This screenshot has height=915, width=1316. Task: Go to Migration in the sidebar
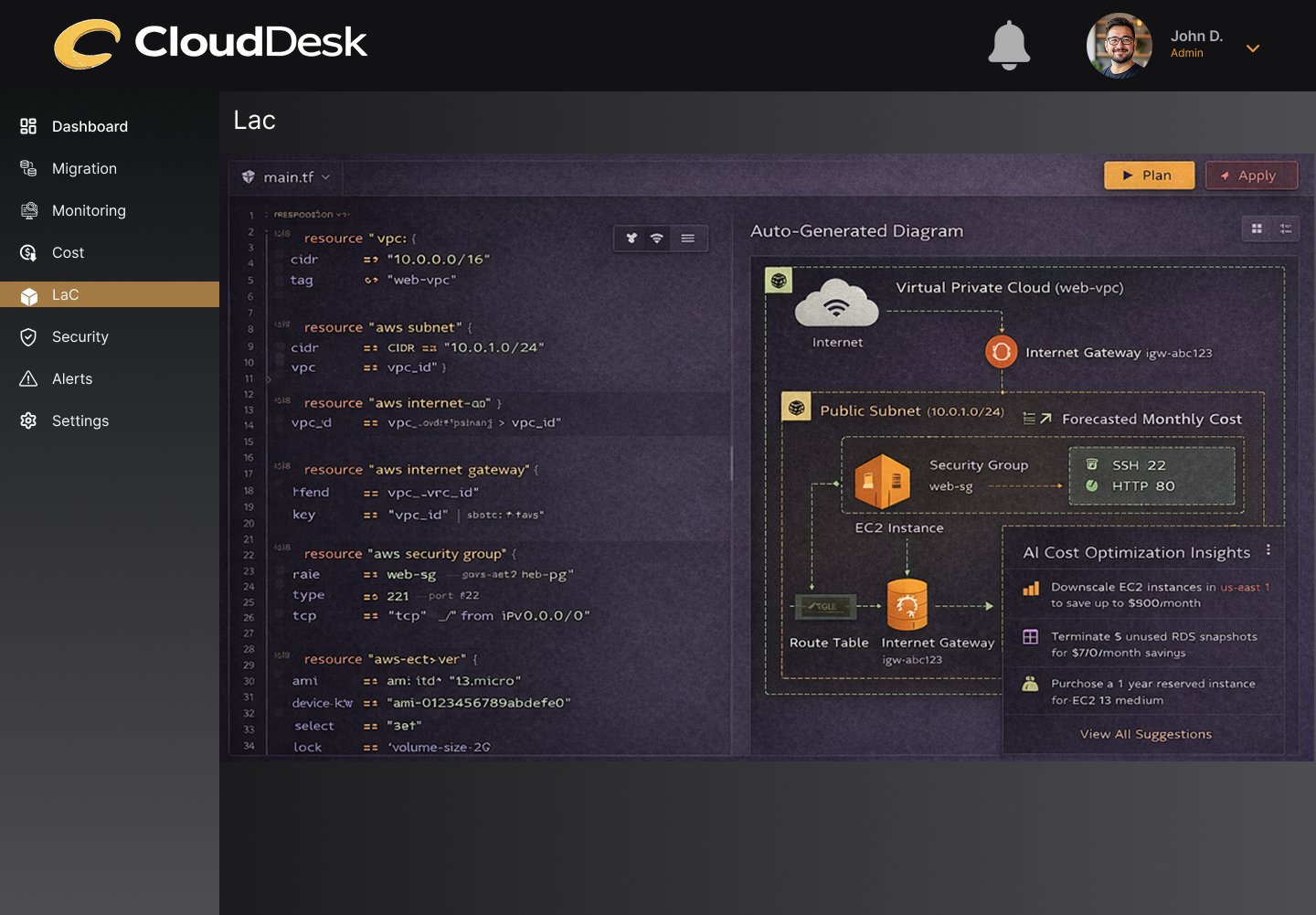[x=84, y=168]
